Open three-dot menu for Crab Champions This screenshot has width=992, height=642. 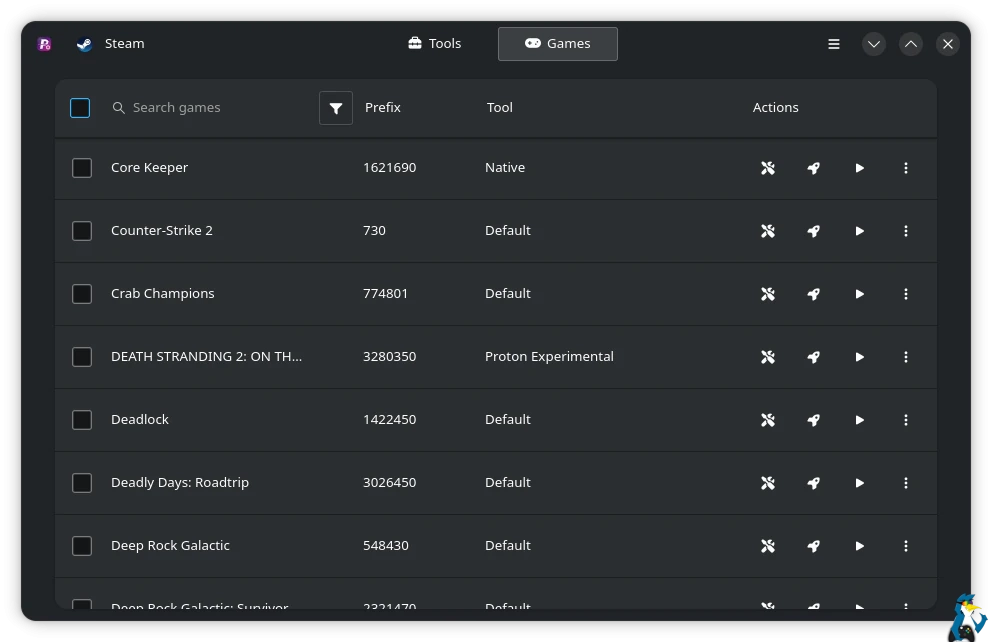tap(905, 293)
